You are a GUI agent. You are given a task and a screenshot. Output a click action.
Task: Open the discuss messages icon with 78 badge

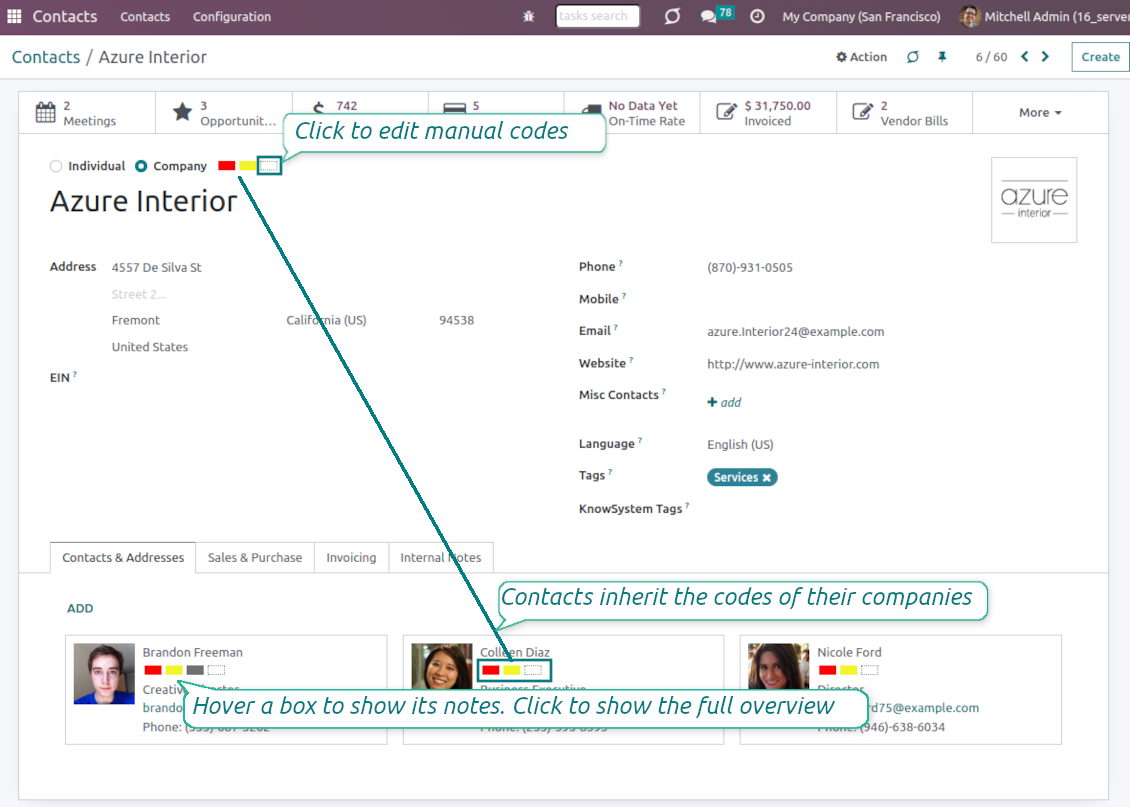click(716, 15)
